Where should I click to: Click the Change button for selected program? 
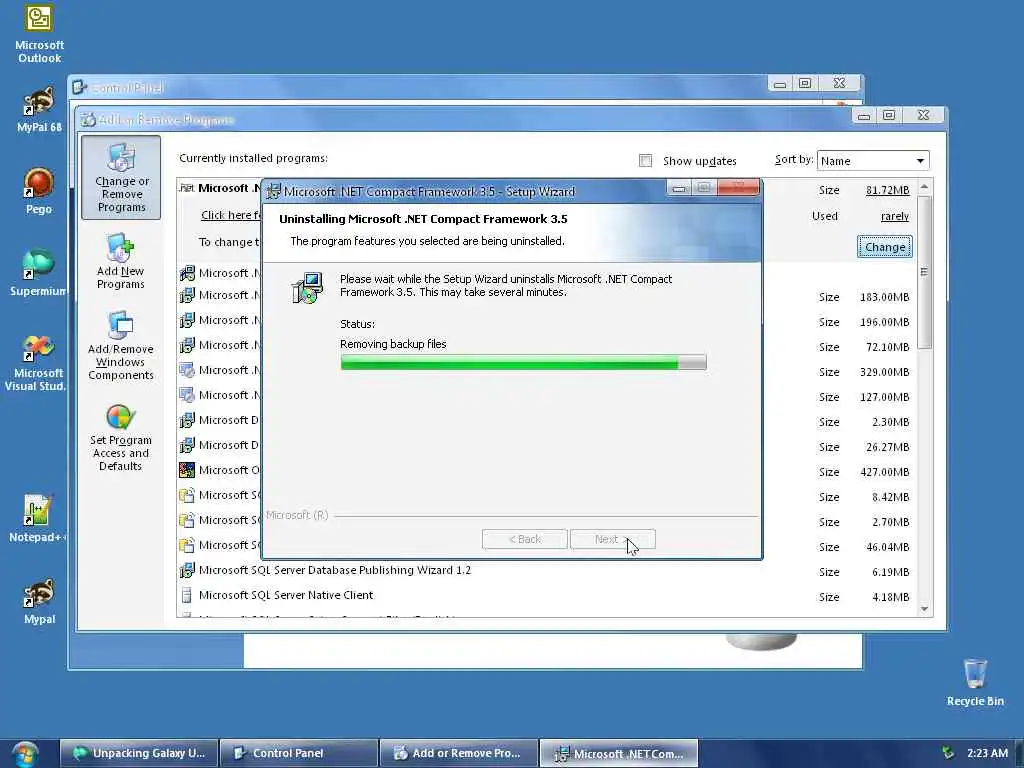coord(885,247)
